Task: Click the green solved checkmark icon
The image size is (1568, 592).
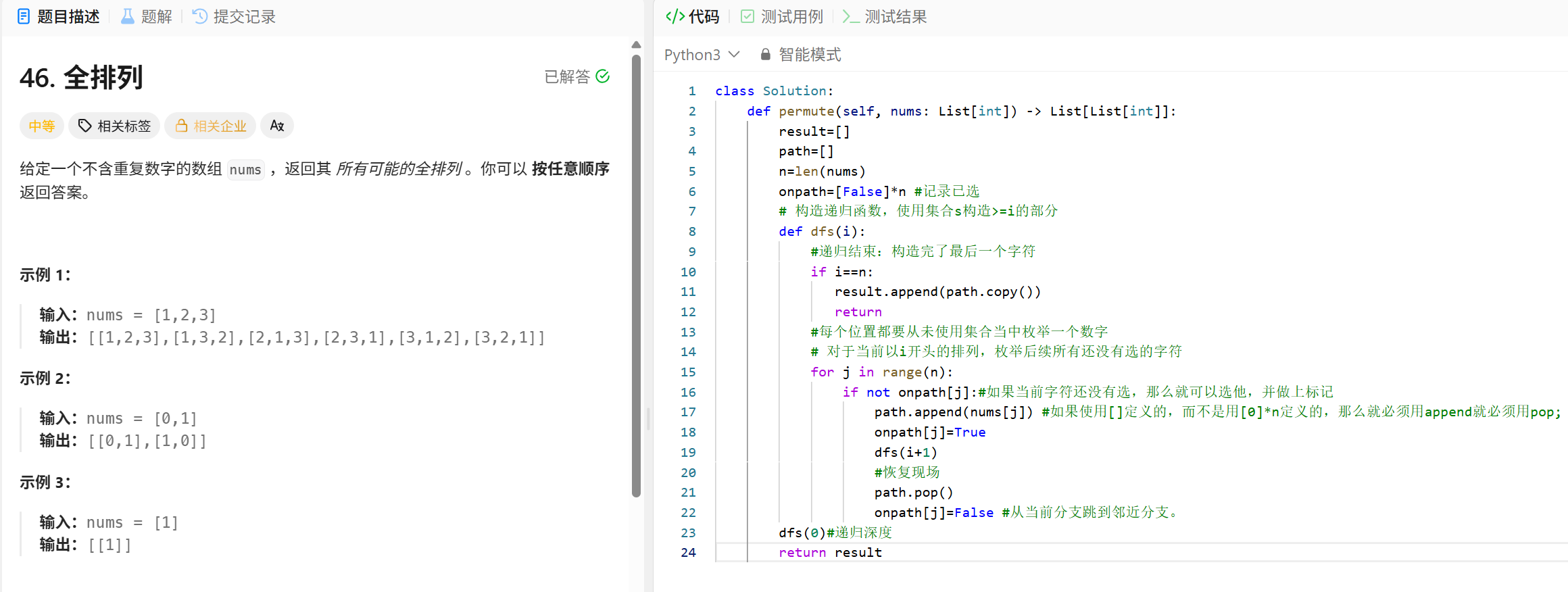Action: [x=603, y=76]
